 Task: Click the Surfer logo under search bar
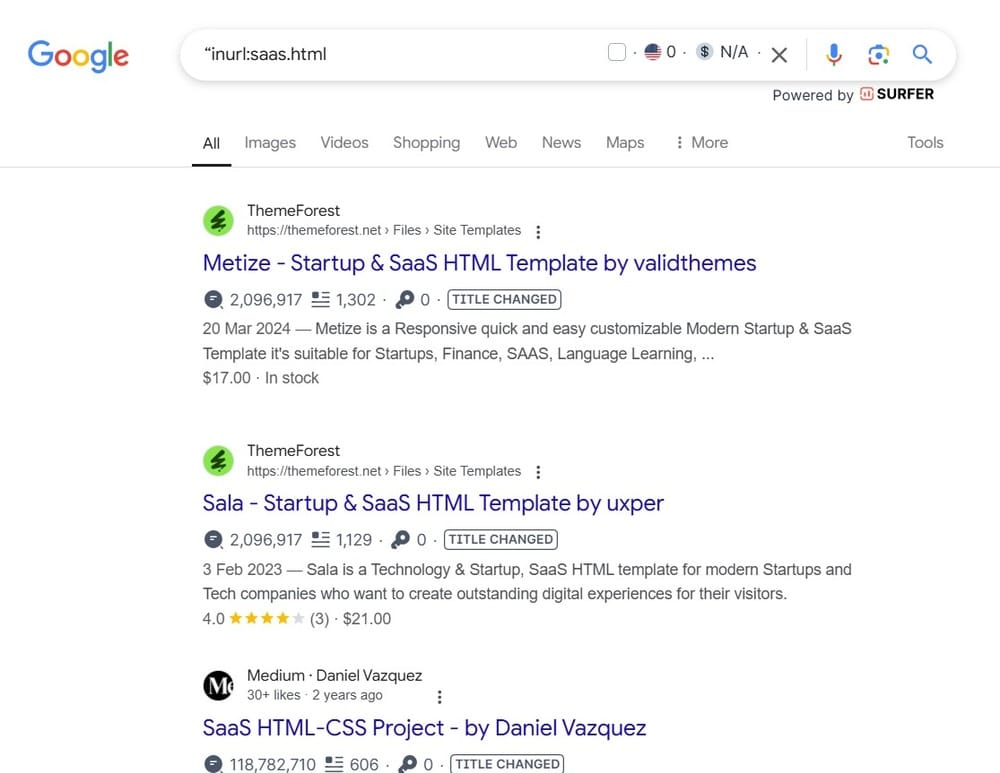pos(897,94)
